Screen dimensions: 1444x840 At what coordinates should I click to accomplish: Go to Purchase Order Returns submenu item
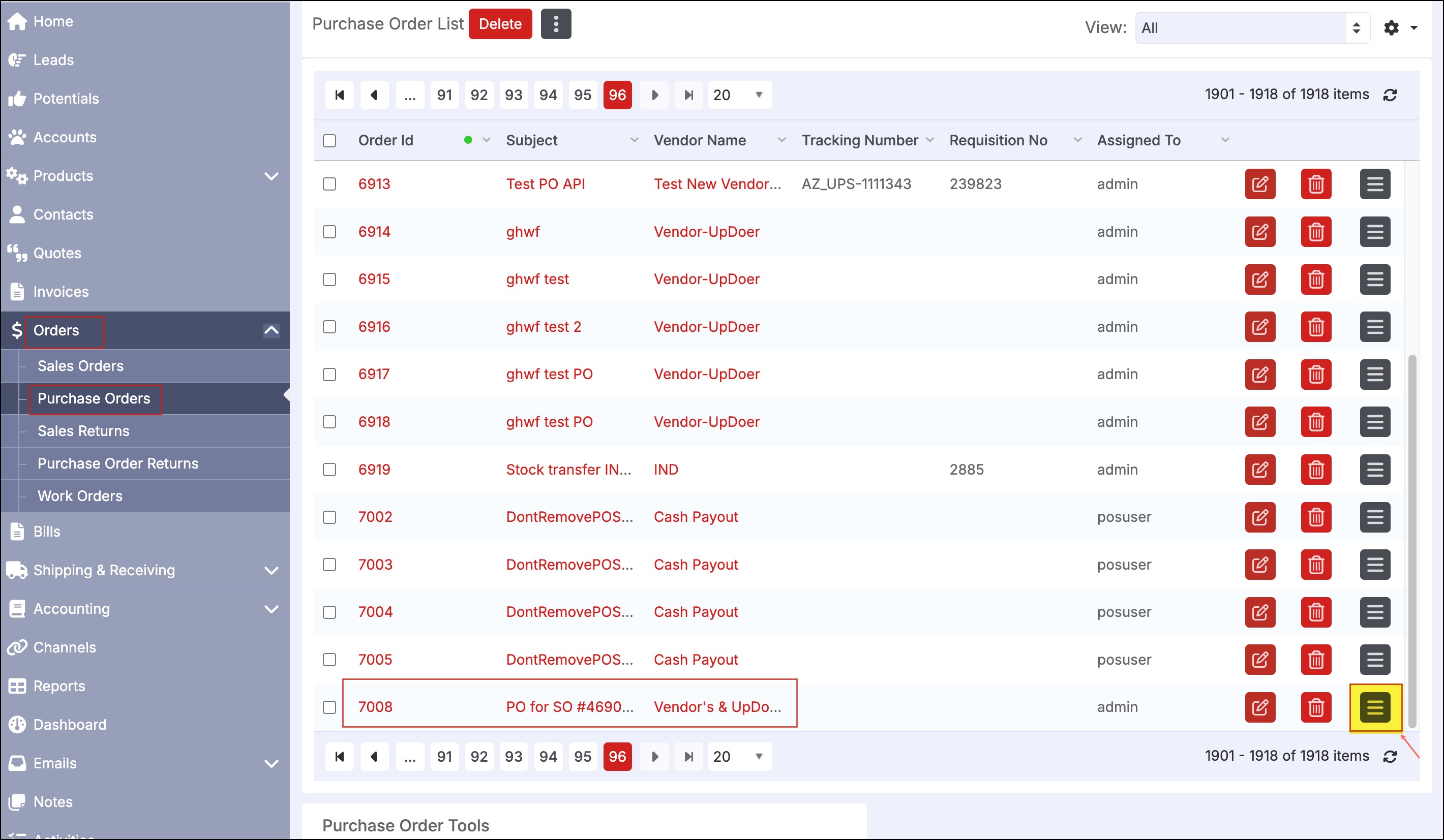click(x=118, y=463)
